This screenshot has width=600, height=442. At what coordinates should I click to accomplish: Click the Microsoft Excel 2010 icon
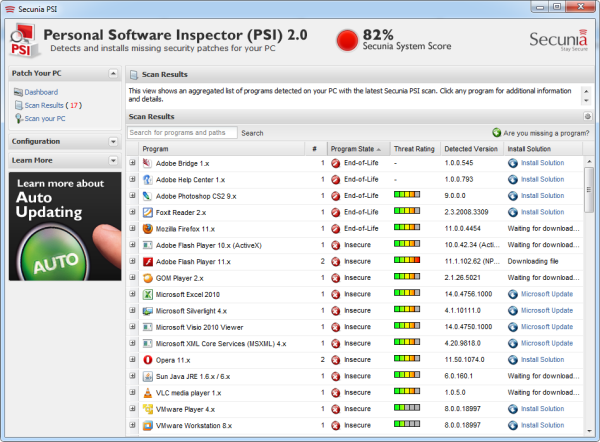pyautogui.click(x=147, y=294)
